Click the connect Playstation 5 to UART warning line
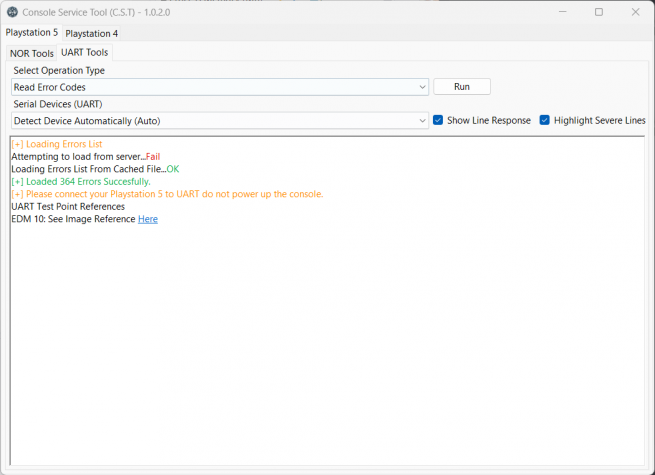The width and height of the screenshot is (655, 475). pyautogui.click(x=167, y=194)
